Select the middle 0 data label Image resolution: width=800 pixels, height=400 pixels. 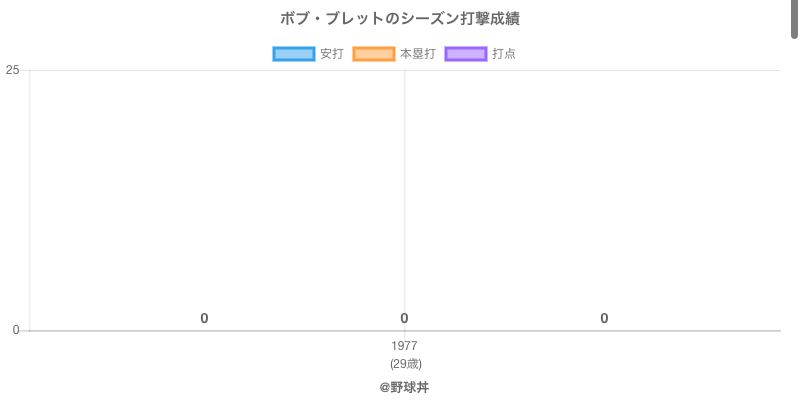point(404,318)
